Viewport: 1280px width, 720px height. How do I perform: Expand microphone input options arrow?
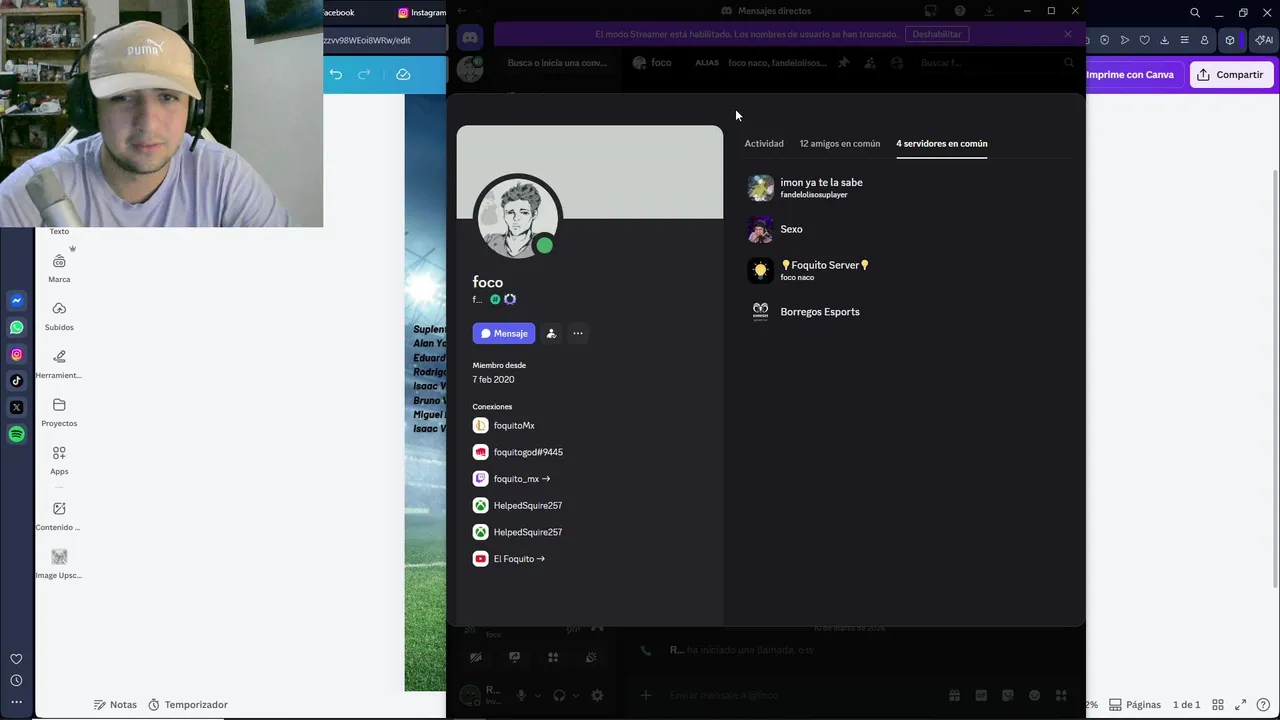[538, 695]
